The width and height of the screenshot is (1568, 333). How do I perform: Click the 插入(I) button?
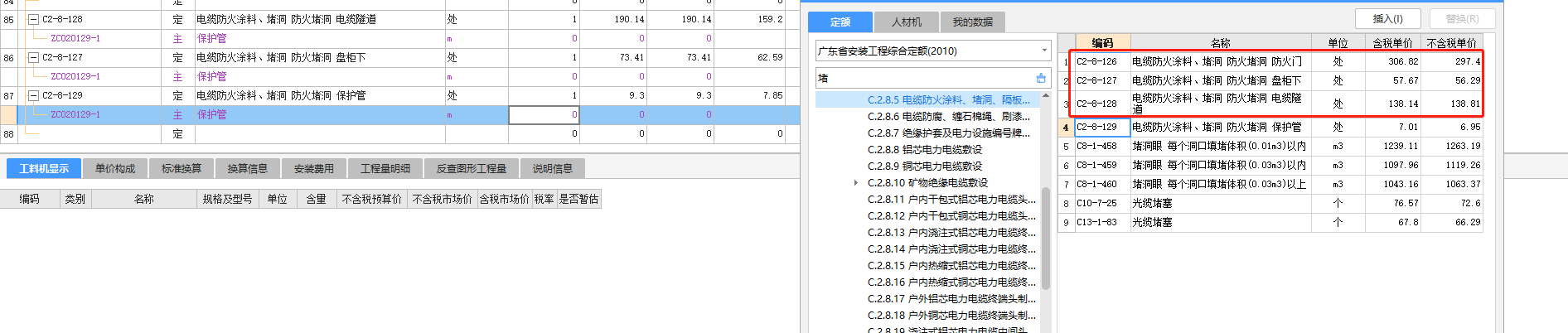tap(1388, 18)
